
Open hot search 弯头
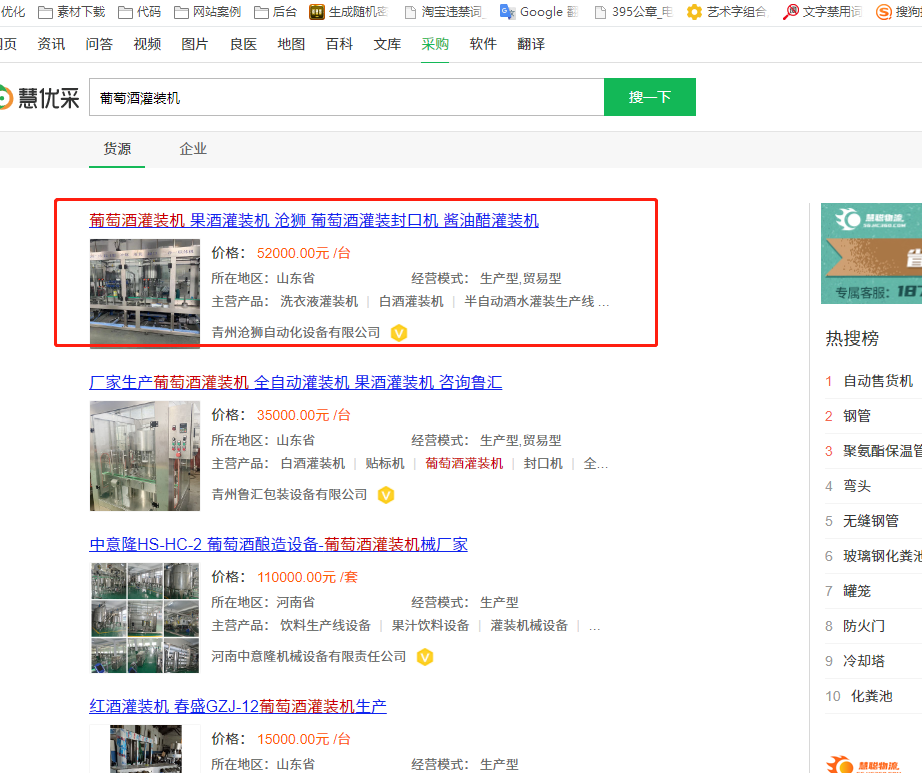coord(857,486)
